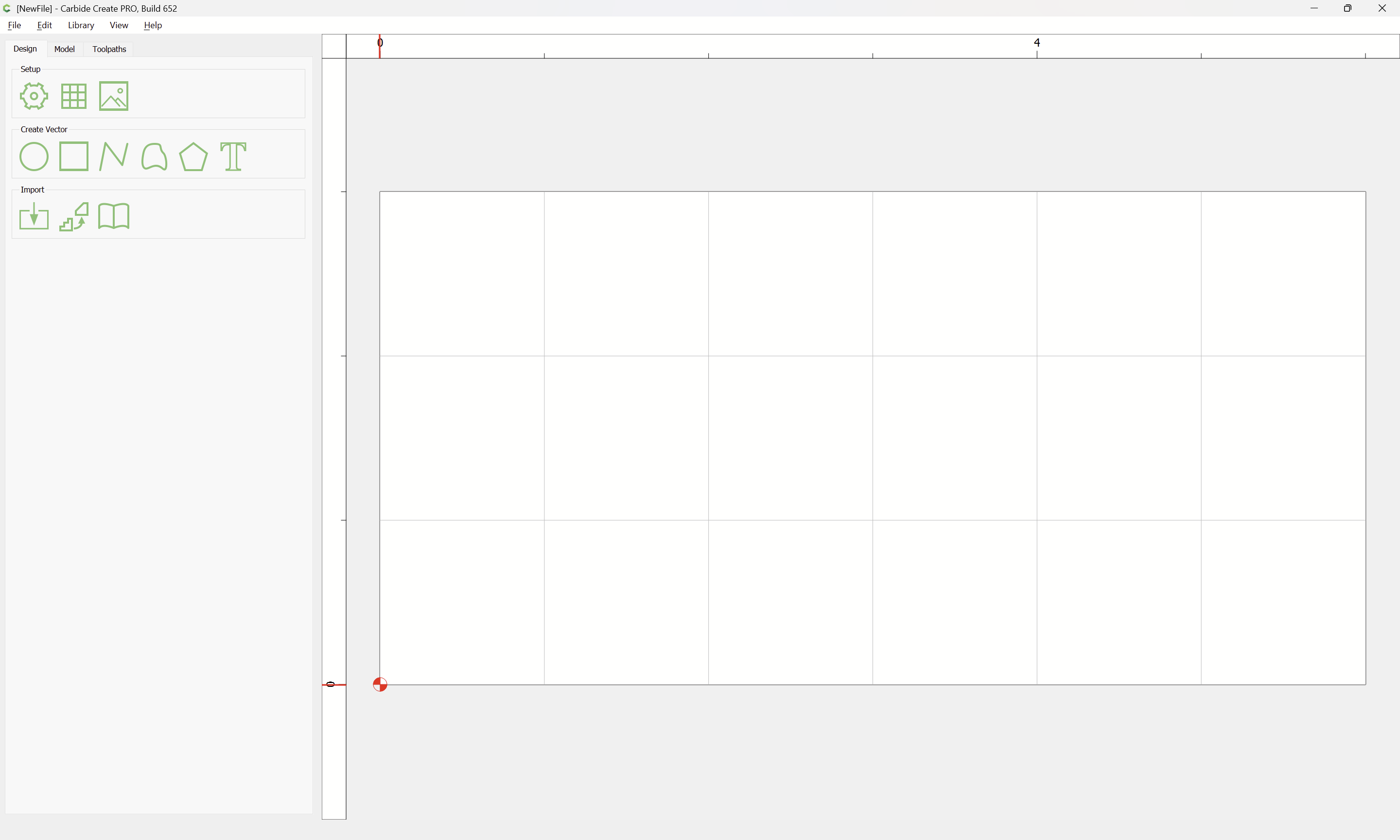Image resolution: width=1400 pixels, height=840 pixels.
Task: Open the View menu
Action: (x=119, y=25)
